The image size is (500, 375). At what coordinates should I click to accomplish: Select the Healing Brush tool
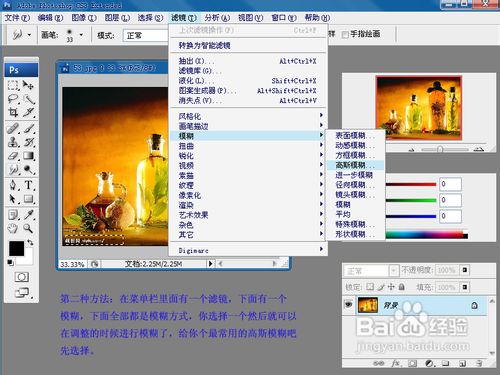click(x=13, y=128)
